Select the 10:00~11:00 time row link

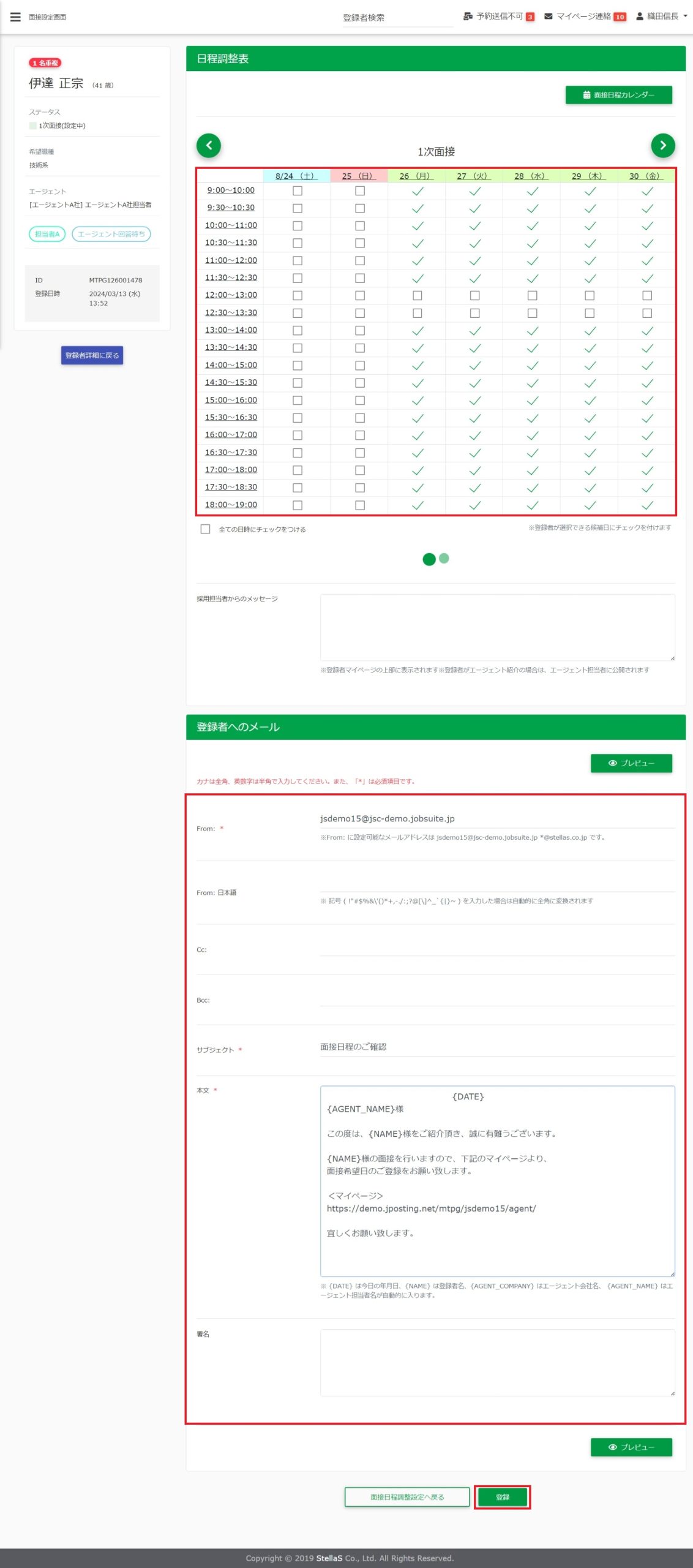point(231,225)
